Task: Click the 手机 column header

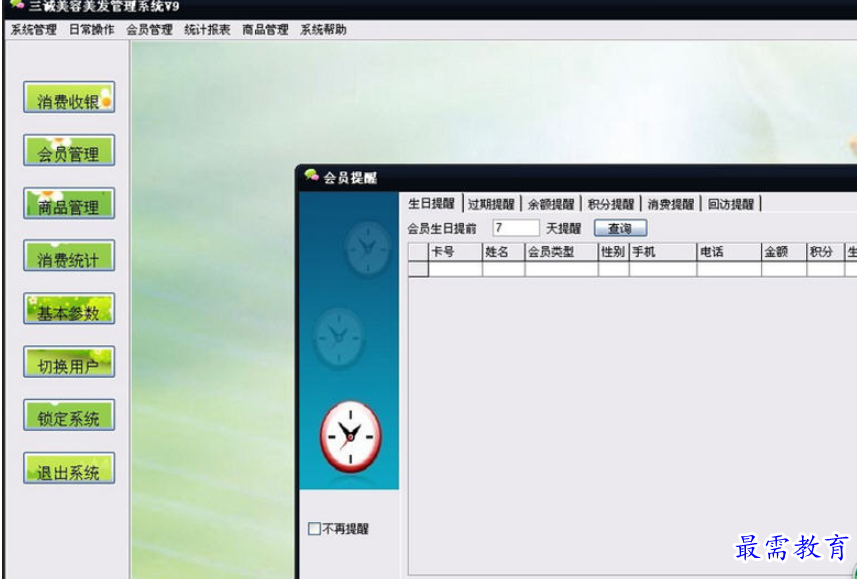Action: coord(663,252)
